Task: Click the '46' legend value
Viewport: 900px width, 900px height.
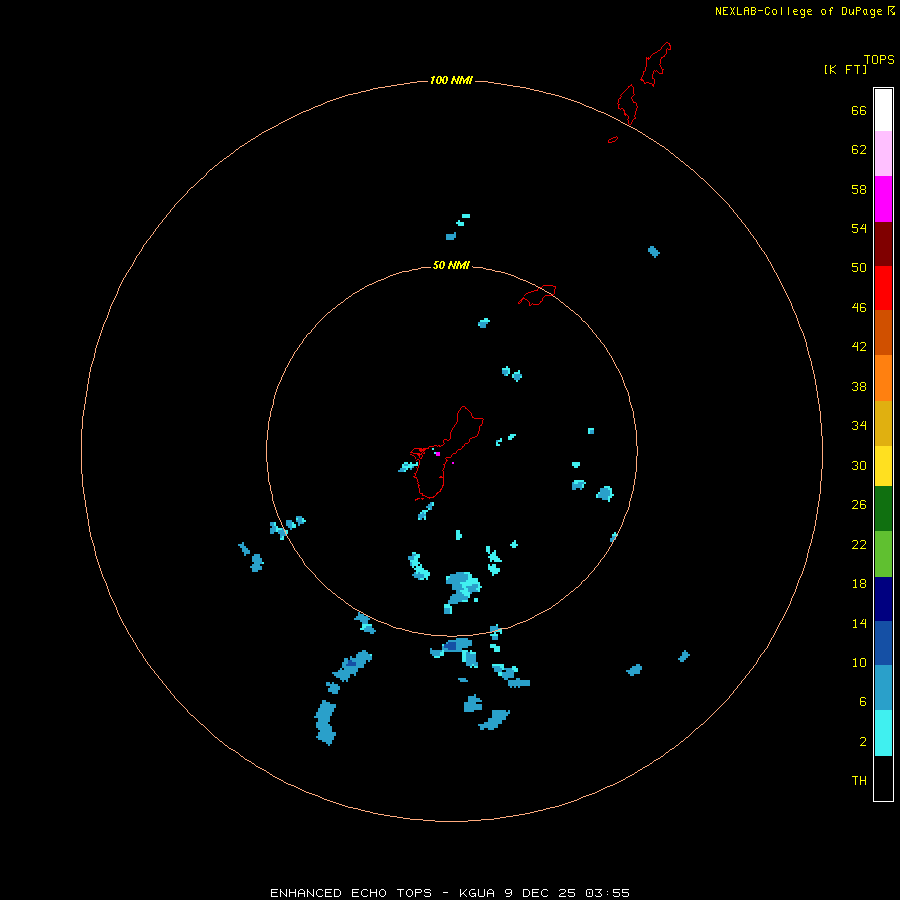Action: pyautogui.click(x=859, y=307)
